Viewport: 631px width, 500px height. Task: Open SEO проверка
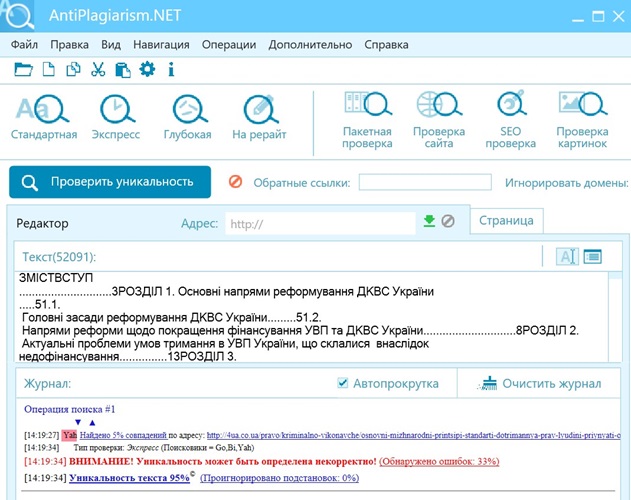511,120
